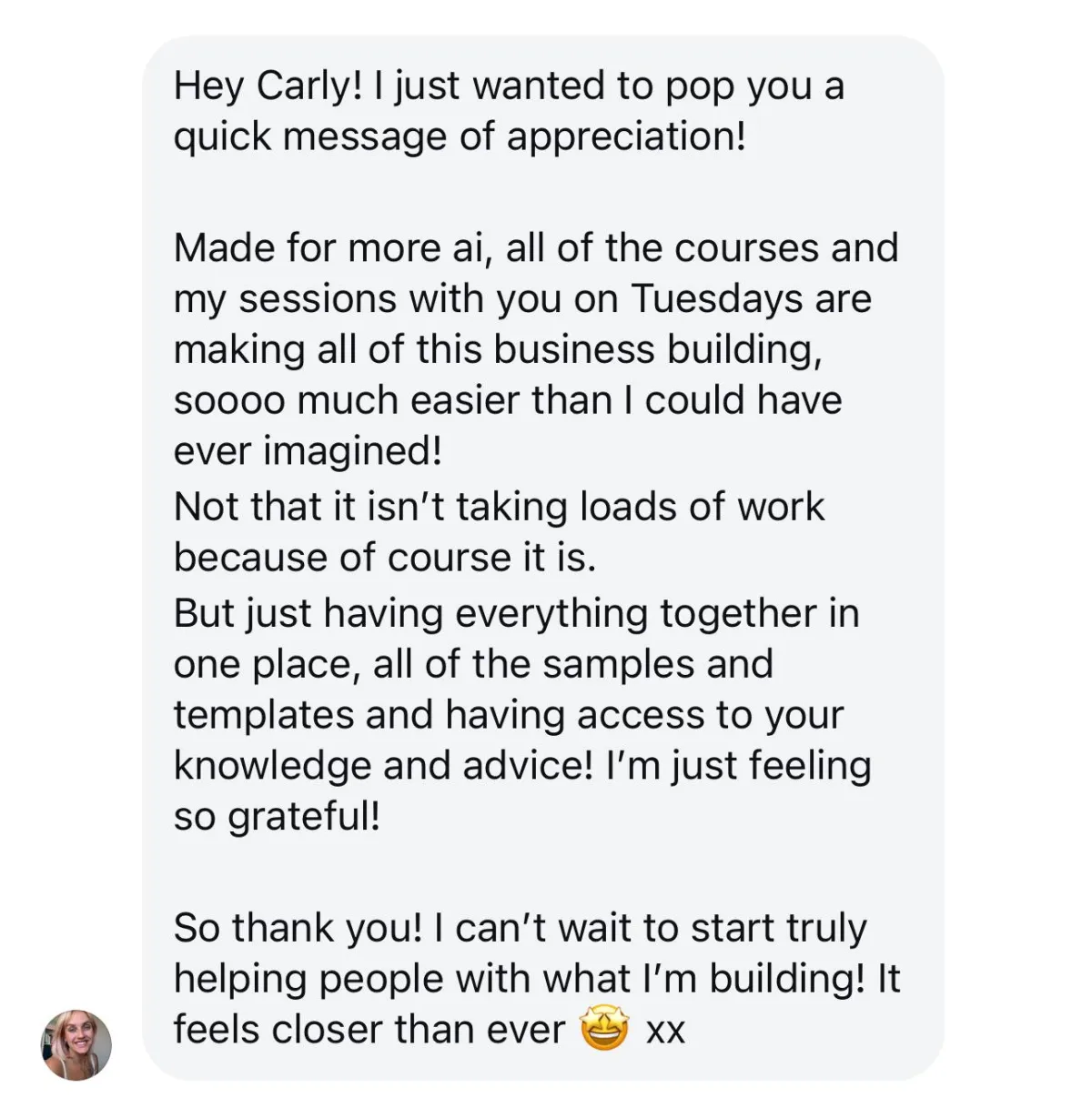Click the 'ever imagined!' line

(308, 451)
